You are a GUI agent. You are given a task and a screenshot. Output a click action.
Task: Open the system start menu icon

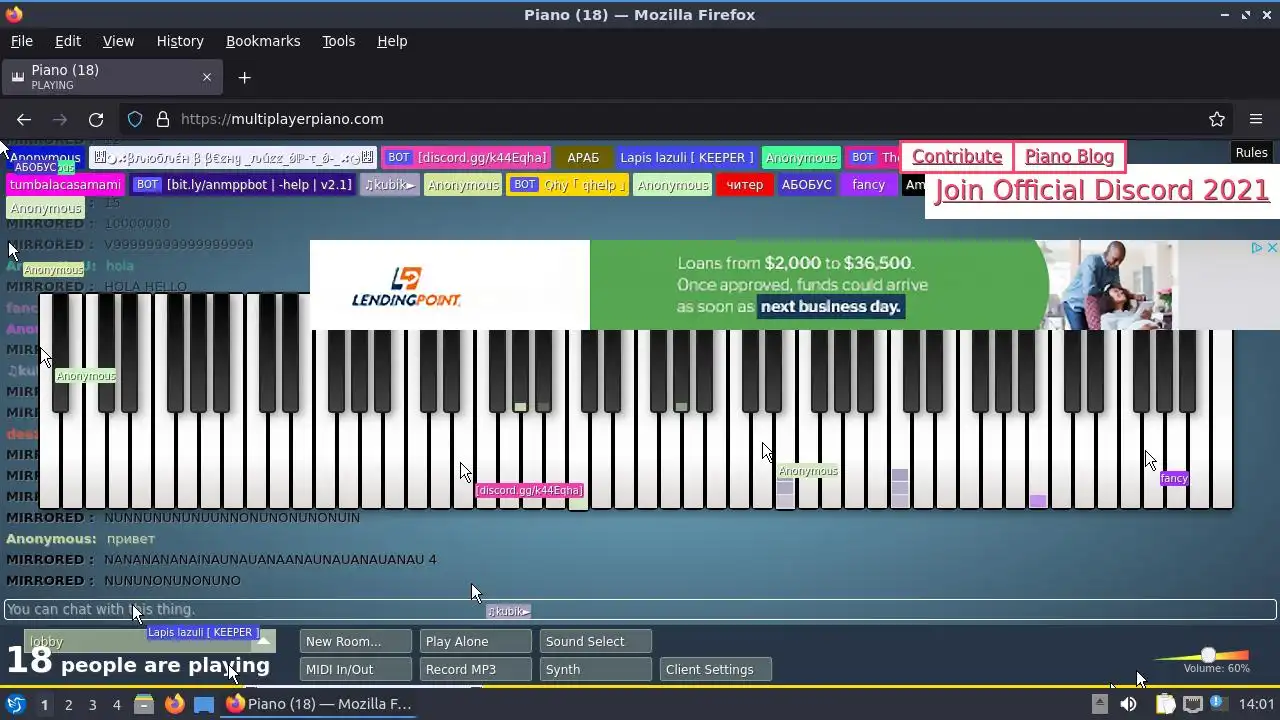point(15,704)
